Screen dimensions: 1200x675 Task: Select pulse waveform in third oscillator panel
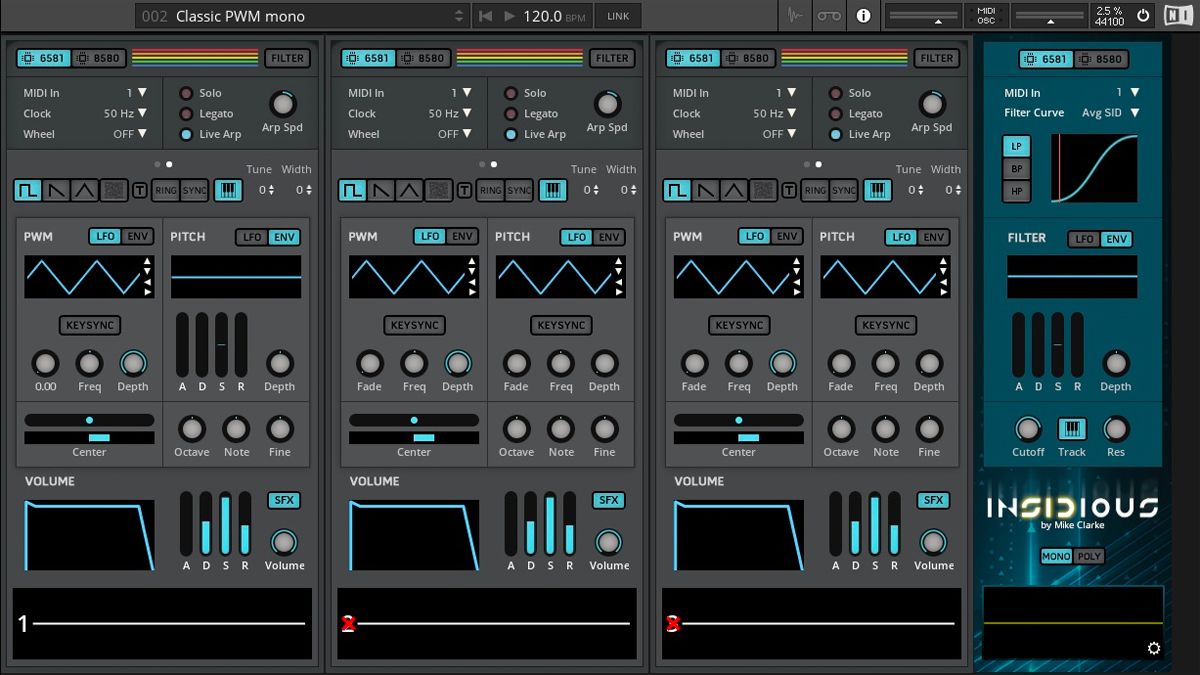(x=678, y=190)
